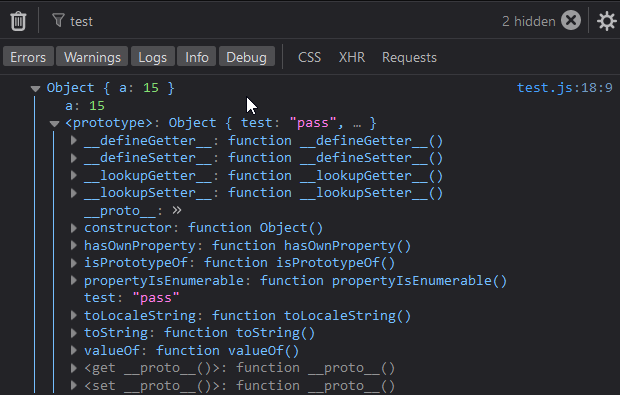Collapse the Object { a: 15 } entry
The height and width of the screenshot is (395, 620).
tap(36, 89)
